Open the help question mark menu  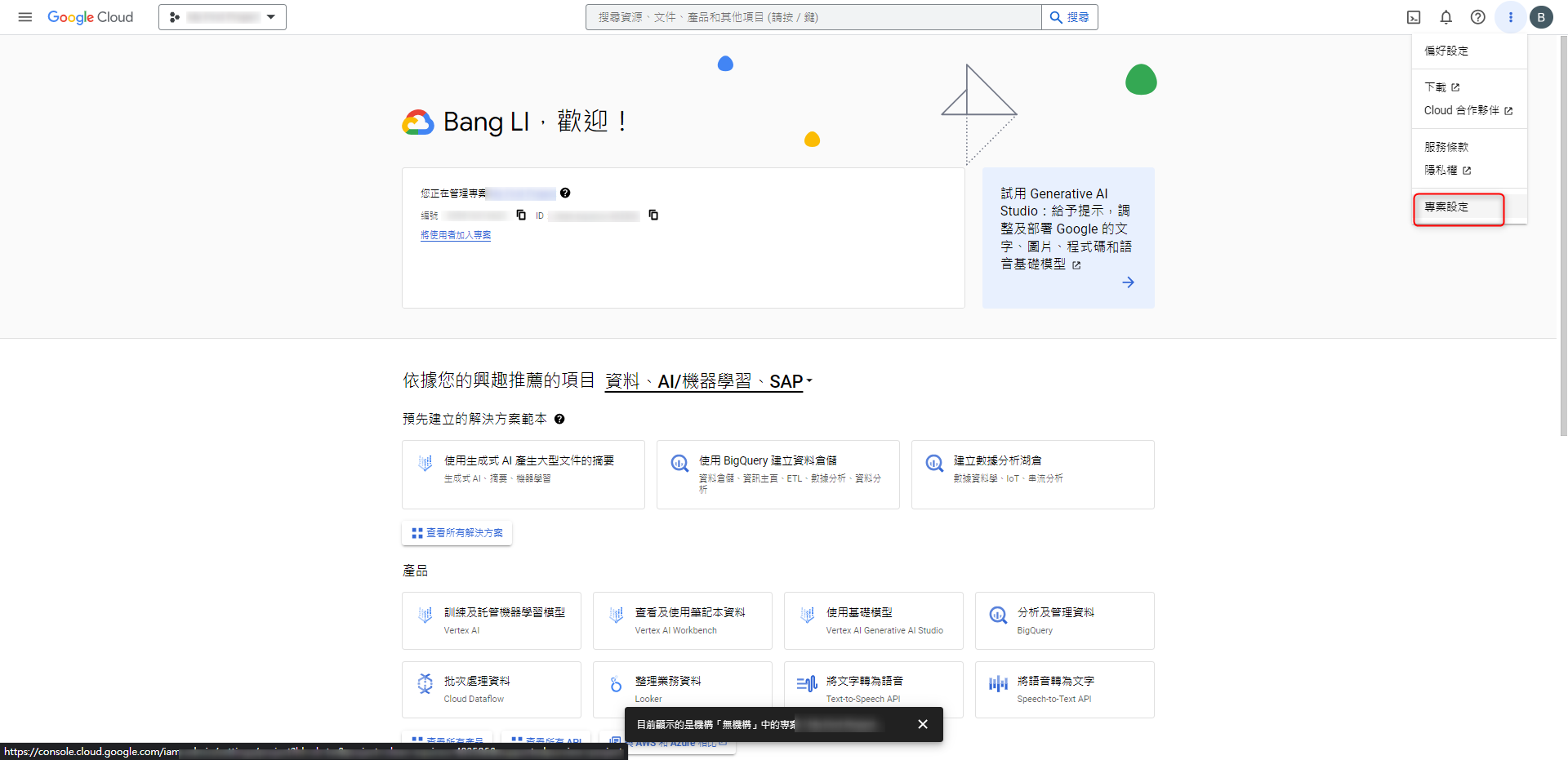click(x=1478, y=17)
